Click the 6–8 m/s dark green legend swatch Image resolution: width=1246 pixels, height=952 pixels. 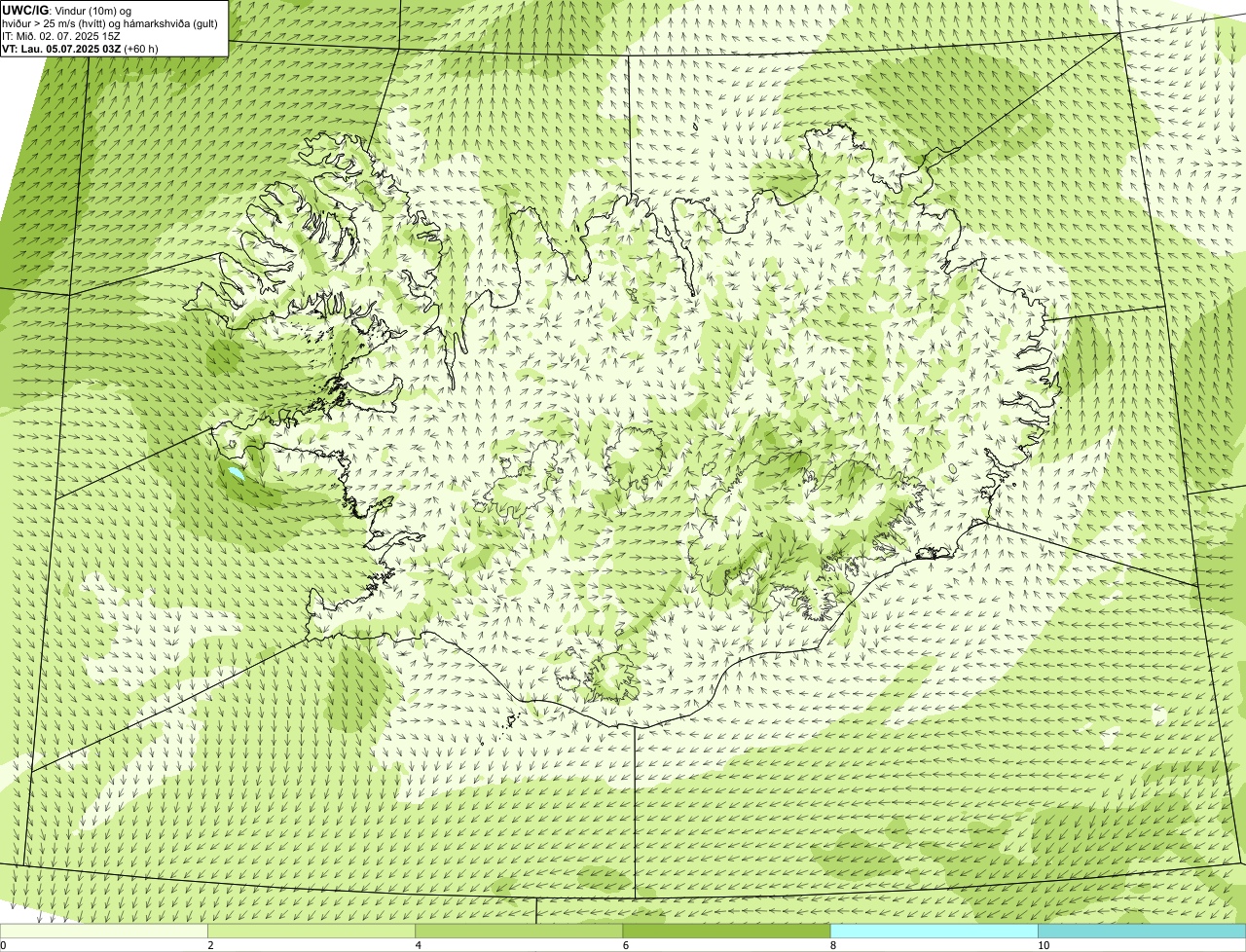click(x=727, y=931)
